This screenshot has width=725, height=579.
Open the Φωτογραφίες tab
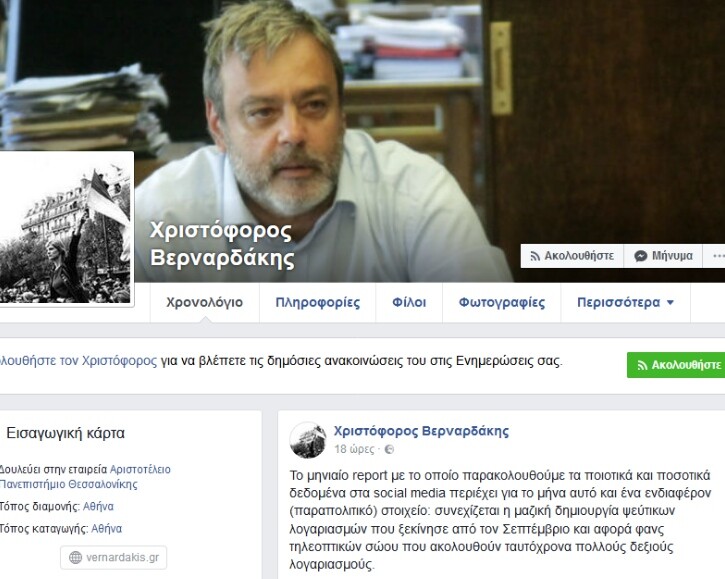[x=502, y=302]
